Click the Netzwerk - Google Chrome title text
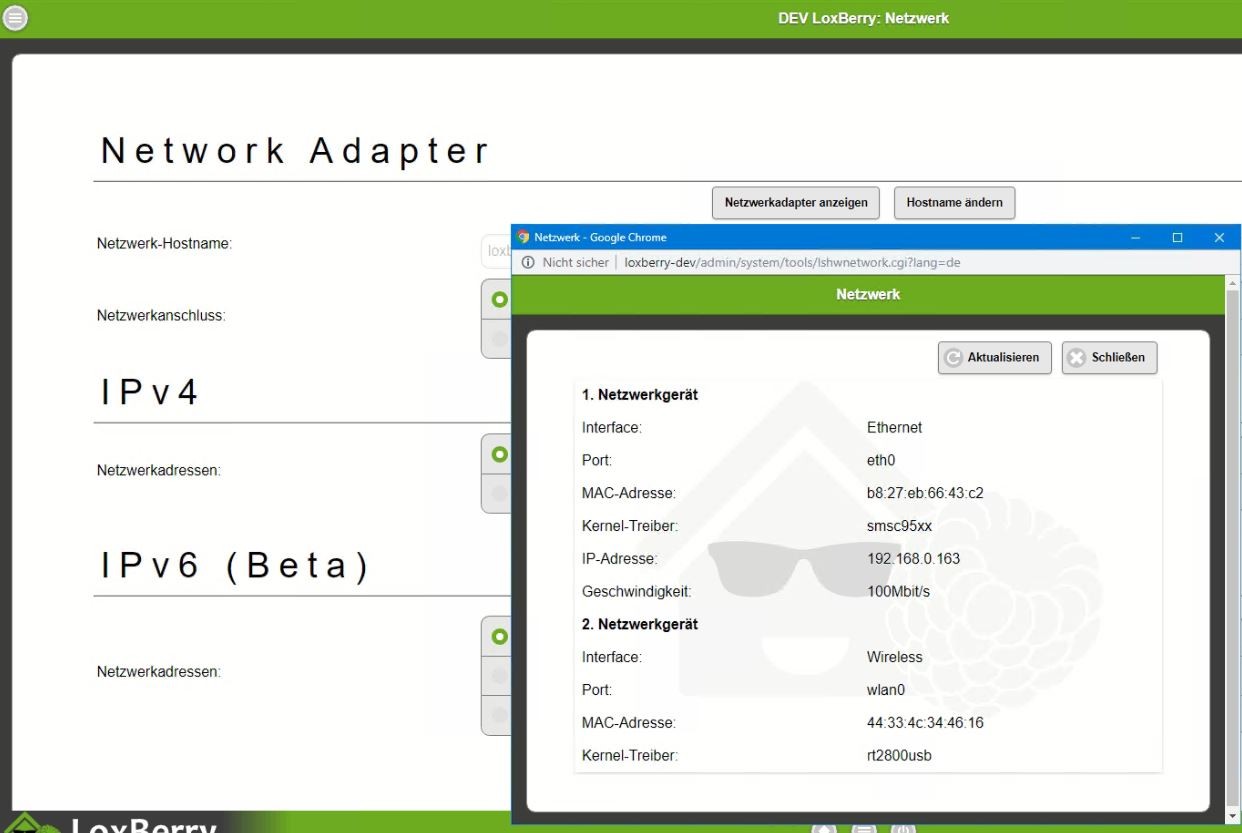 click(600, 237)
